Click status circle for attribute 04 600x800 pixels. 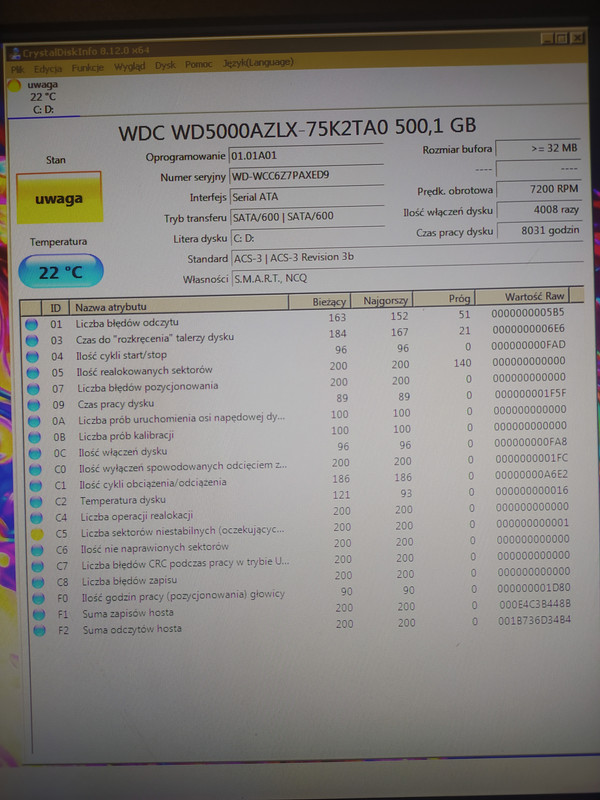point(32,357)
